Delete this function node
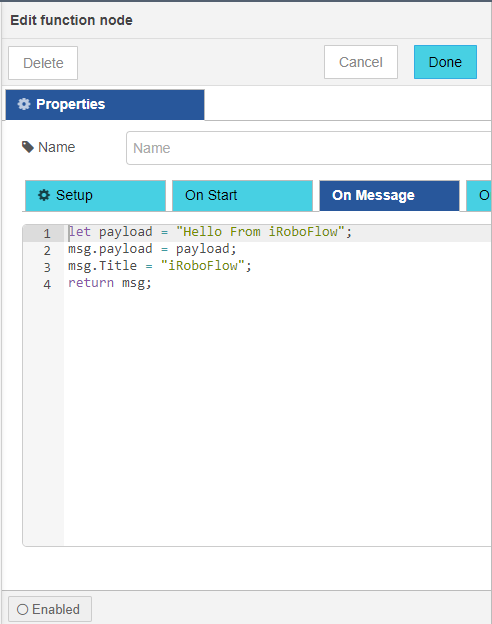492x624 pixels. [43, 63]
